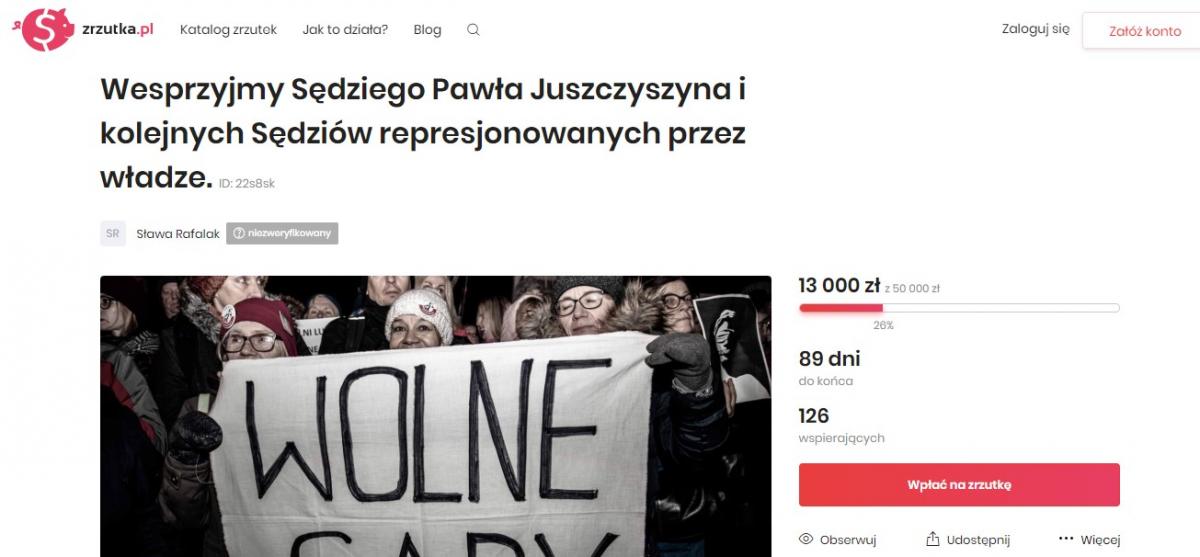Click Zaloguj się link
The width and height of the screenshot is (1200, 557).
pyautogui.click(x=1035, y=29)
